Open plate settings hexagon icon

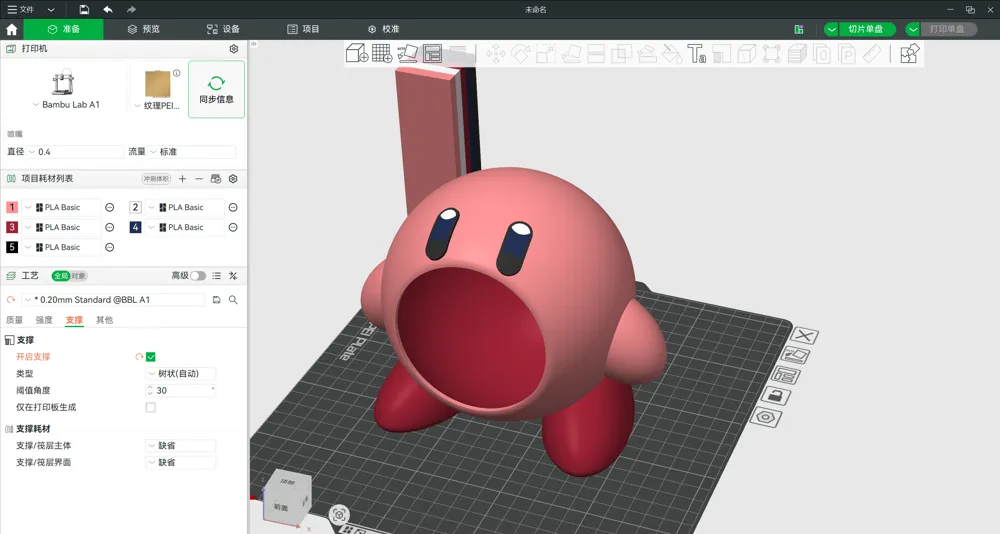766,418
